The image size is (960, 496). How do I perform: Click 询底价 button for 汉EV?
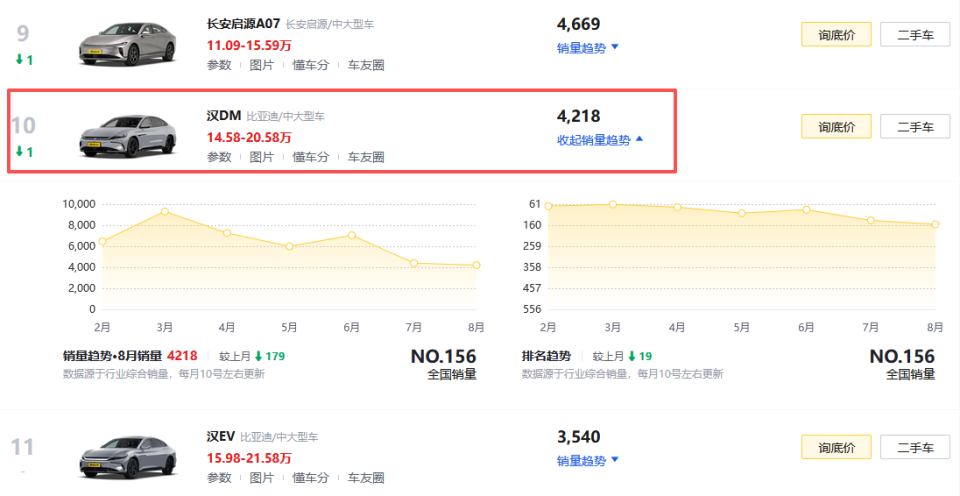coord(836,448)
